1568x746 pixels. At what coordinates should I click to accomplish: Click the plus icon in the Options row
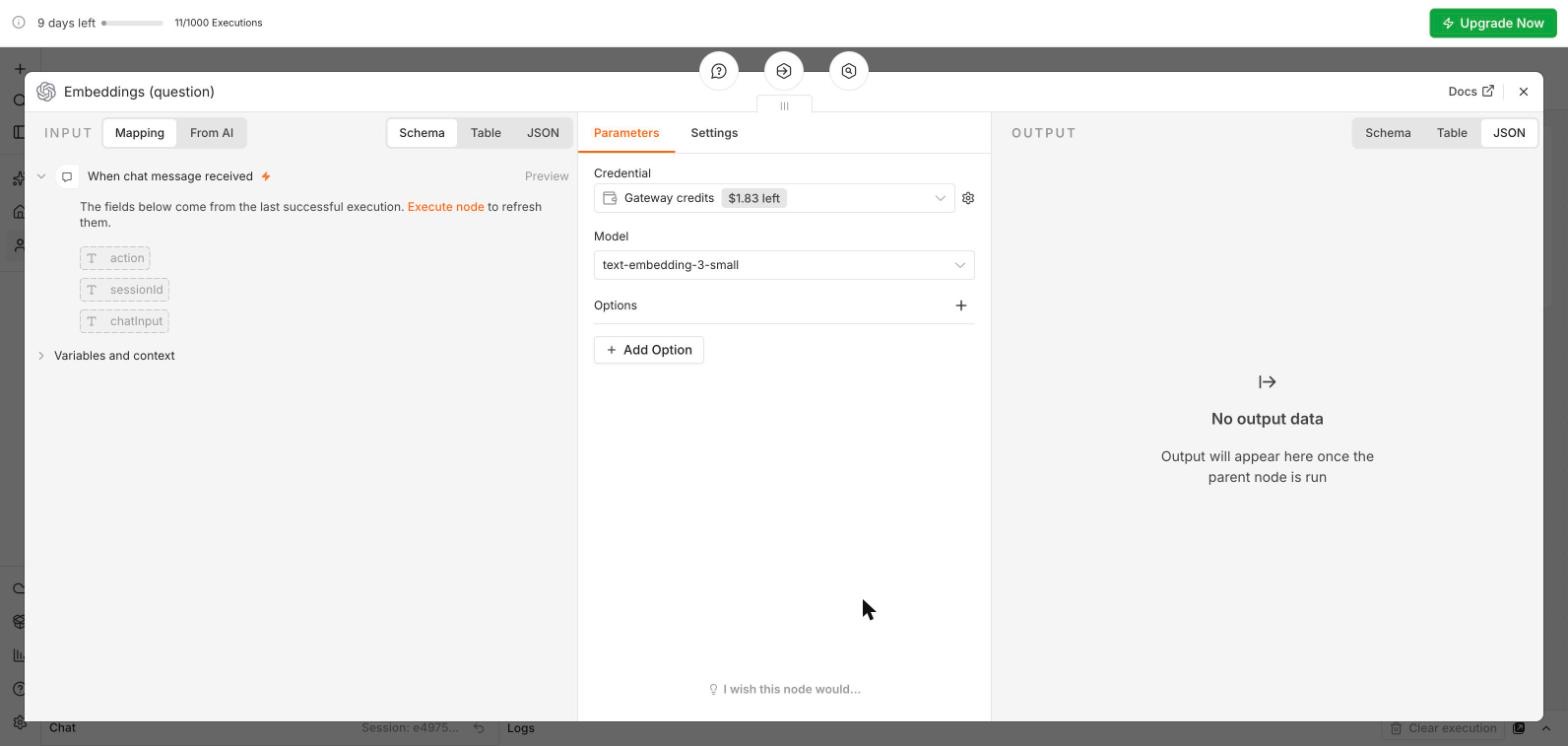[961, 305]
